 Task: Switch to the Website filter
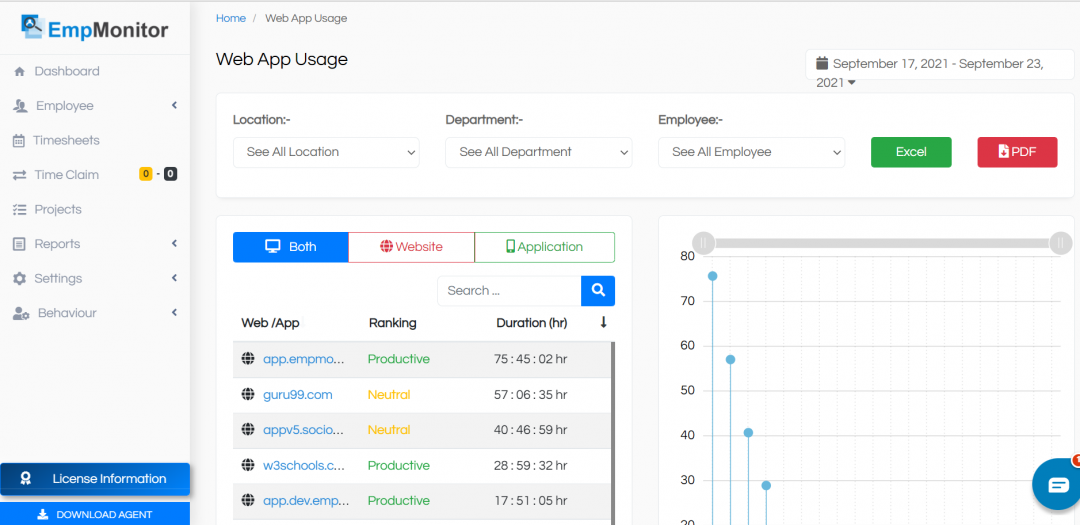pos(411,247)
